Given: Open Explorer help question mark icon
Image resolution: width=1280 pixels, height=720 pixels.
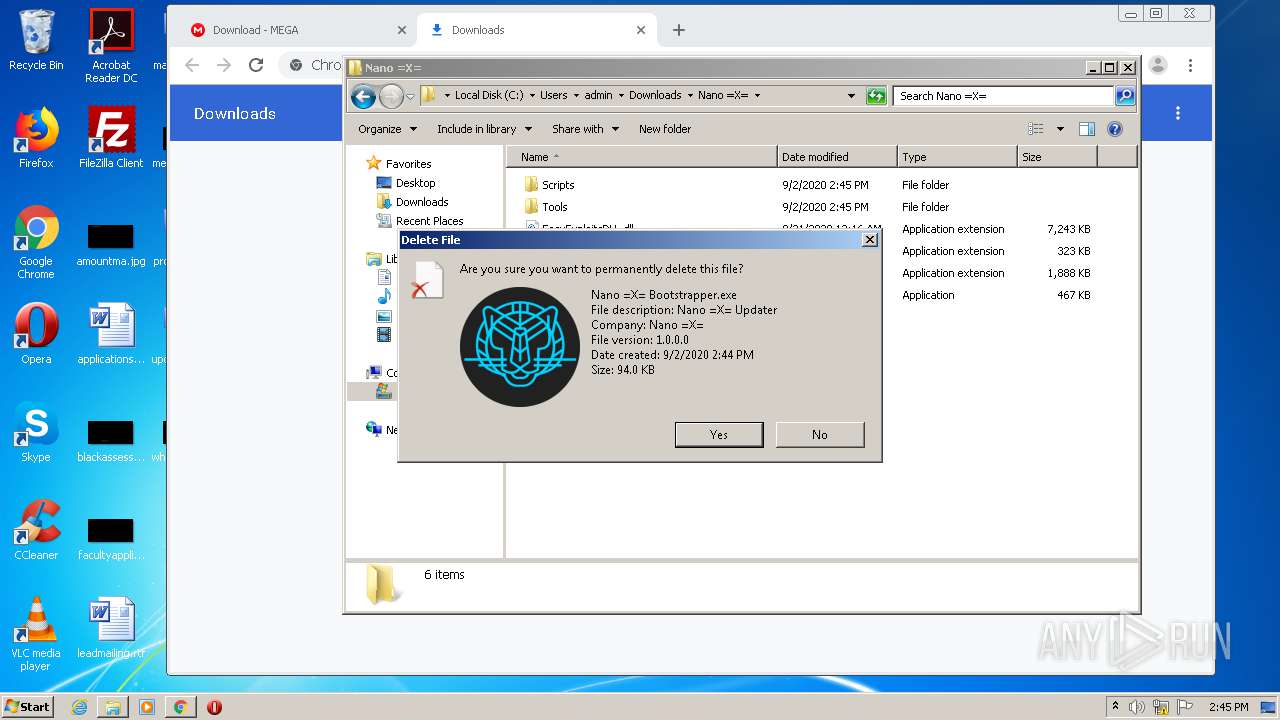Looking at the screenshot, I should [x=1115, y=129].
